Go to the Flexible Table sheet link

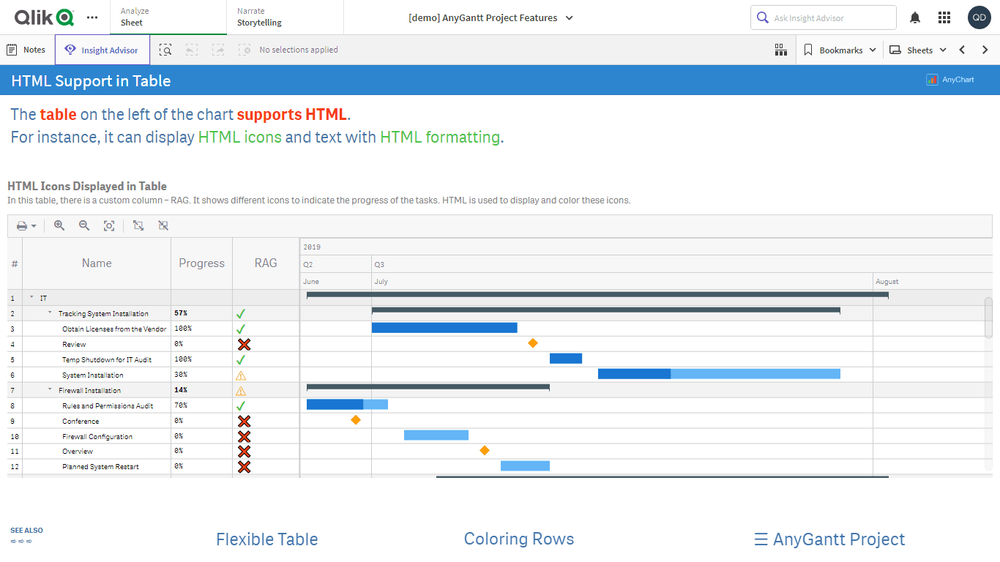click(x=267, y=539)
